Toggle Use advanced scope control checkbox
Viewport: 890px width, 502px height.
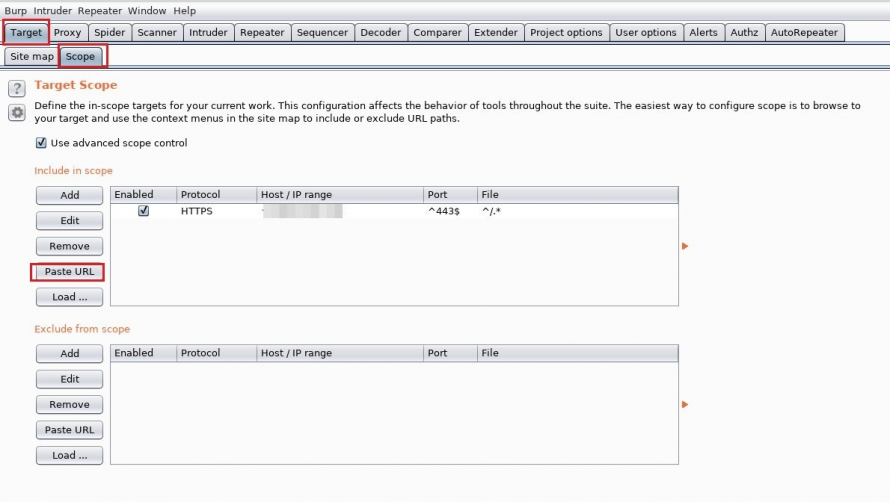click(x=41, y=143)
